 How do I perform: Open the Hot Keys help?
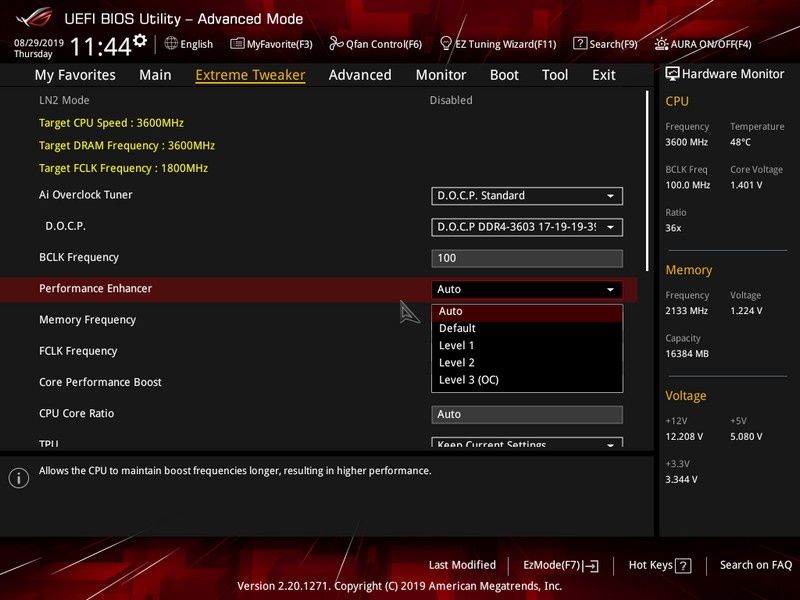pos(660,565)
